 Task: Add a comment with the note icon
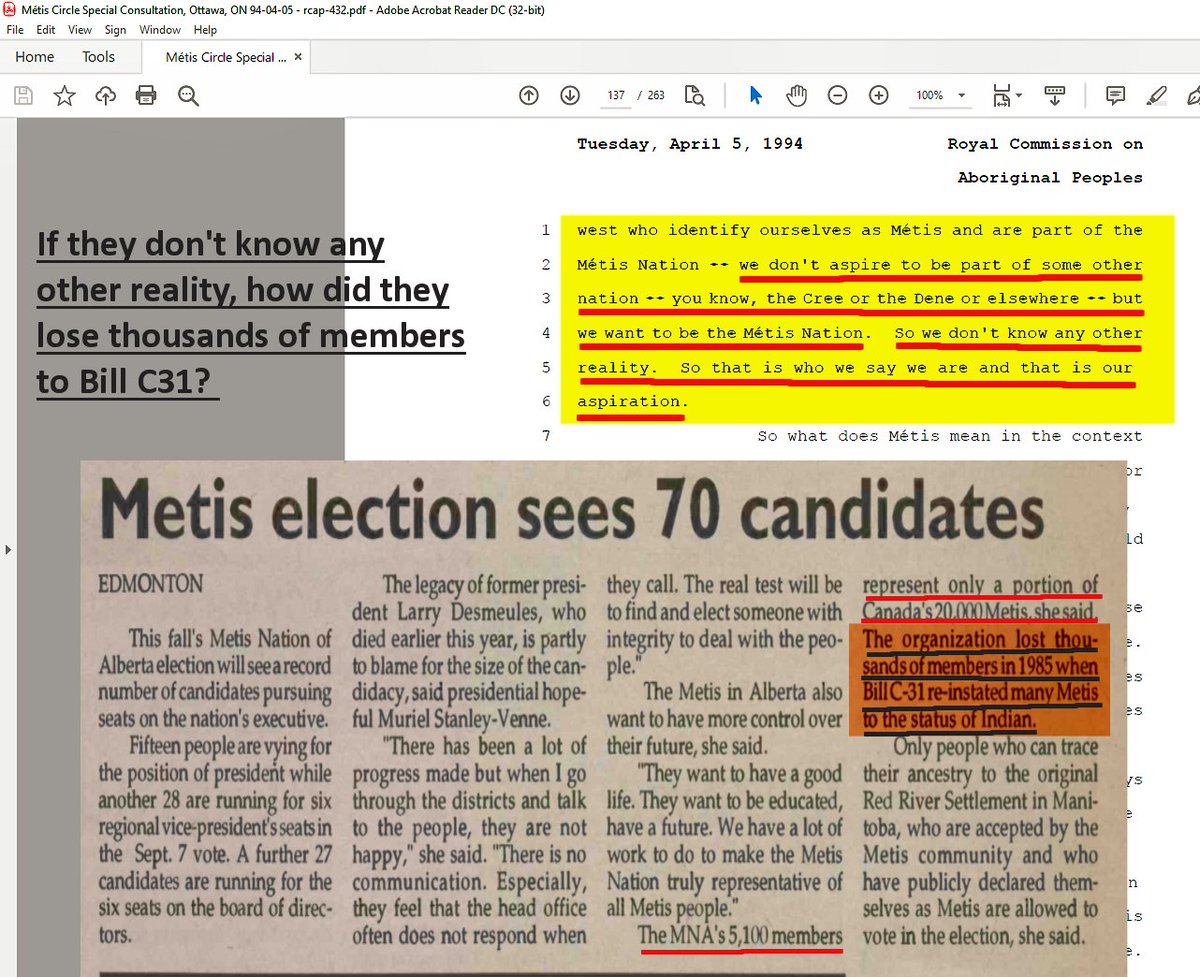1115,96
